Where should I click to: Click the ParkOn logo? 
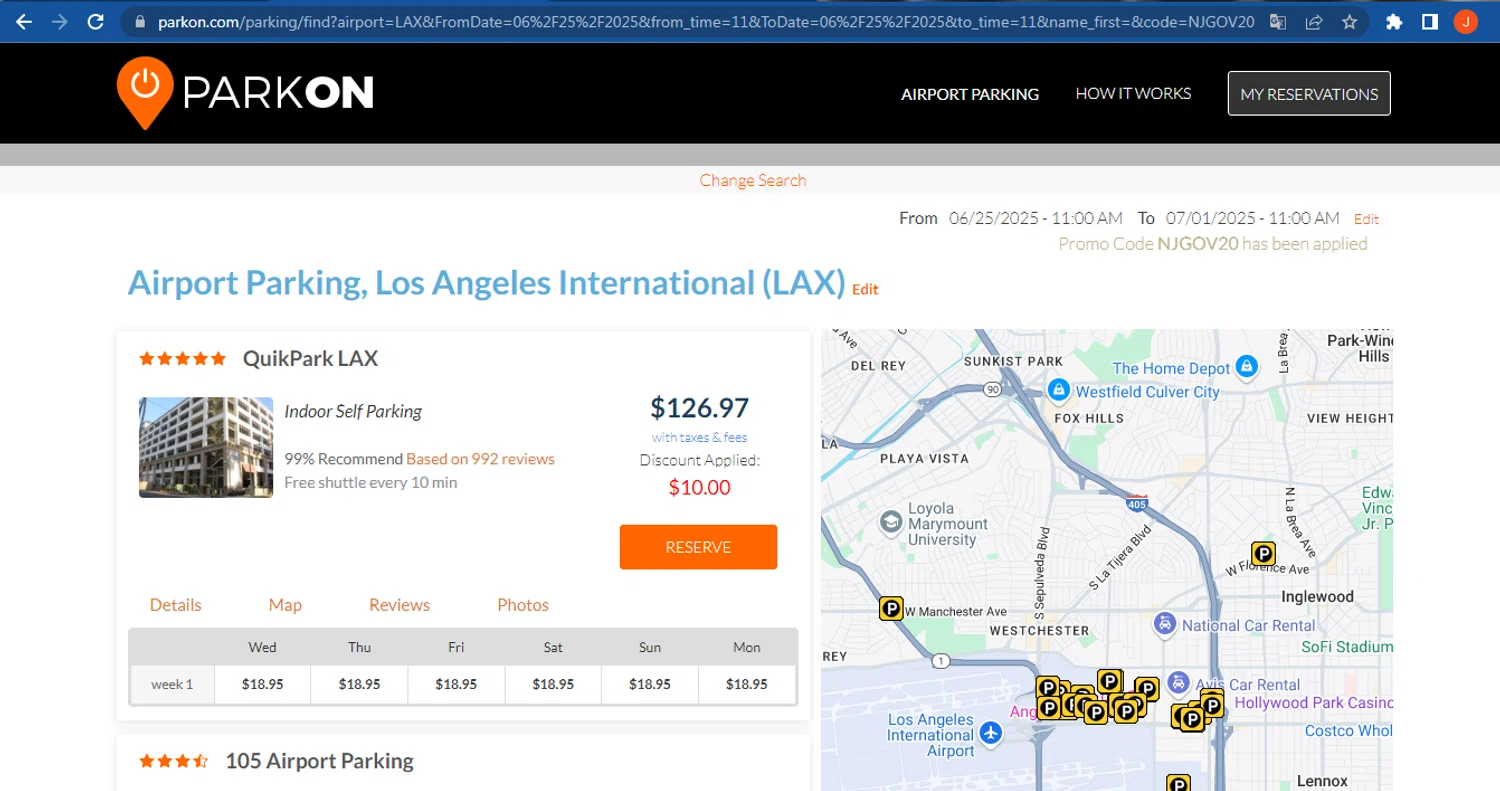245,92
